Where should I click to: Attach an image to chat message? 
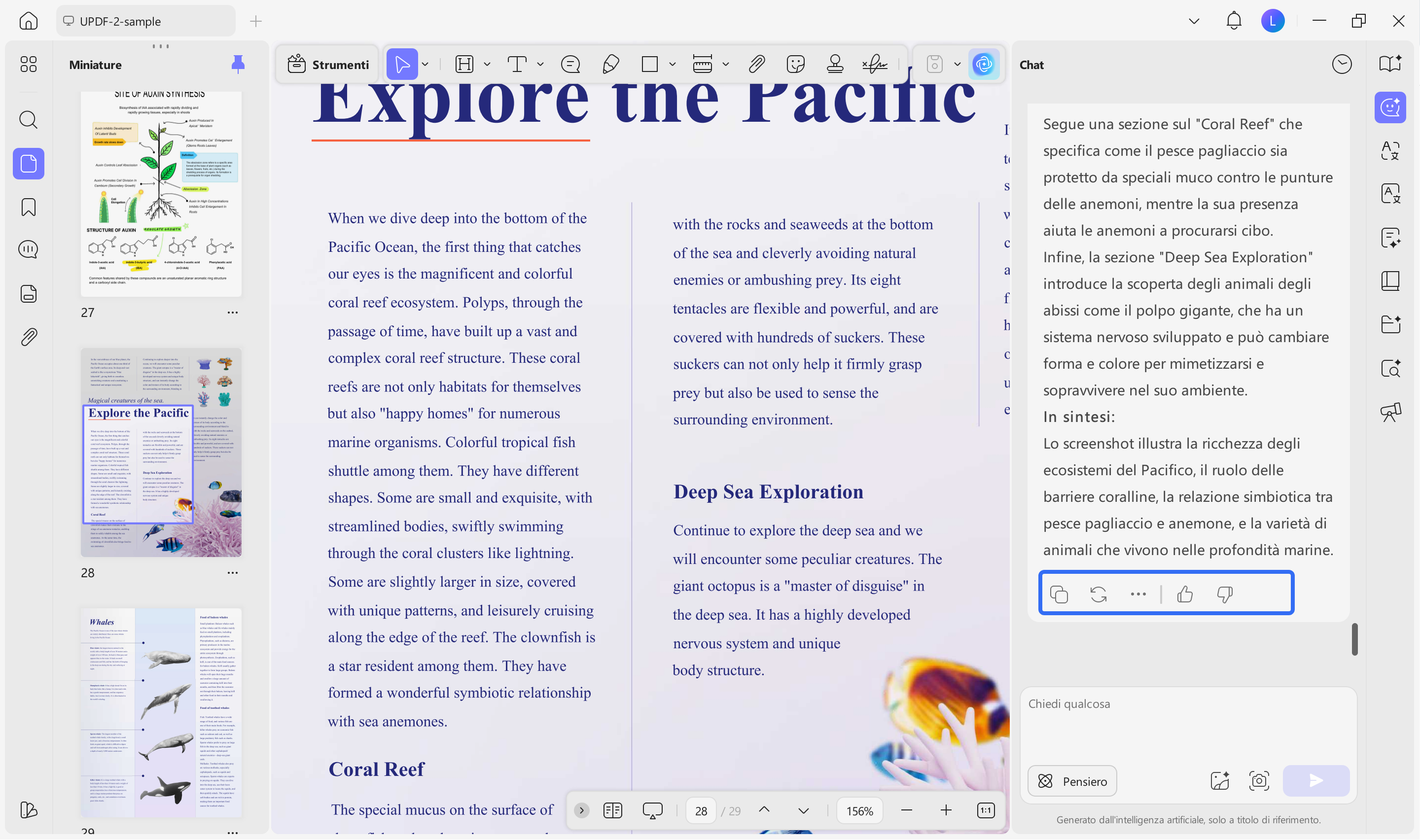tap(1220, 781)
